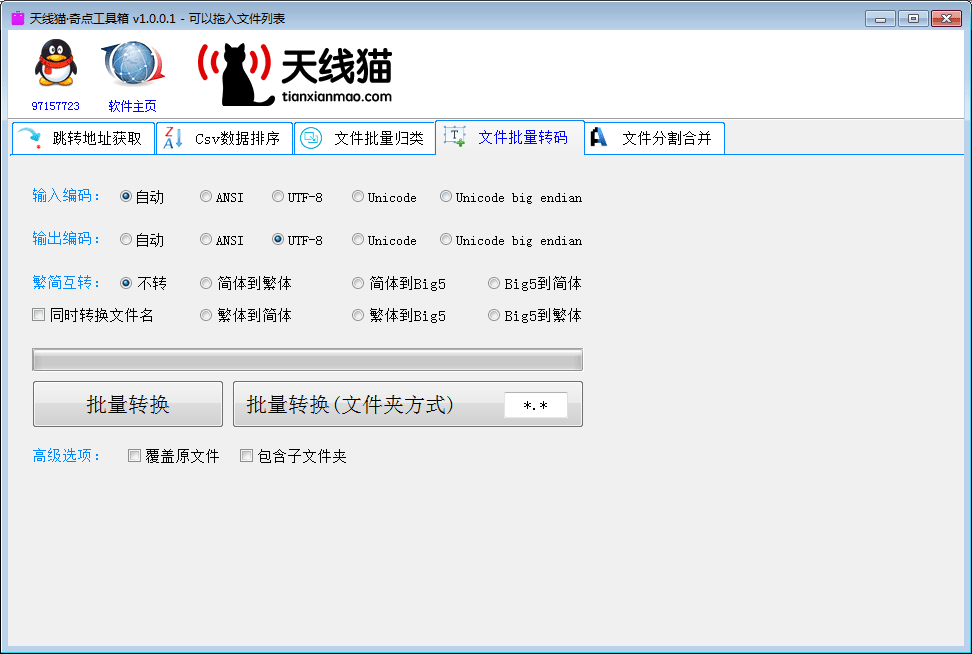Open the software homepage globe icon

coord(133,64)
